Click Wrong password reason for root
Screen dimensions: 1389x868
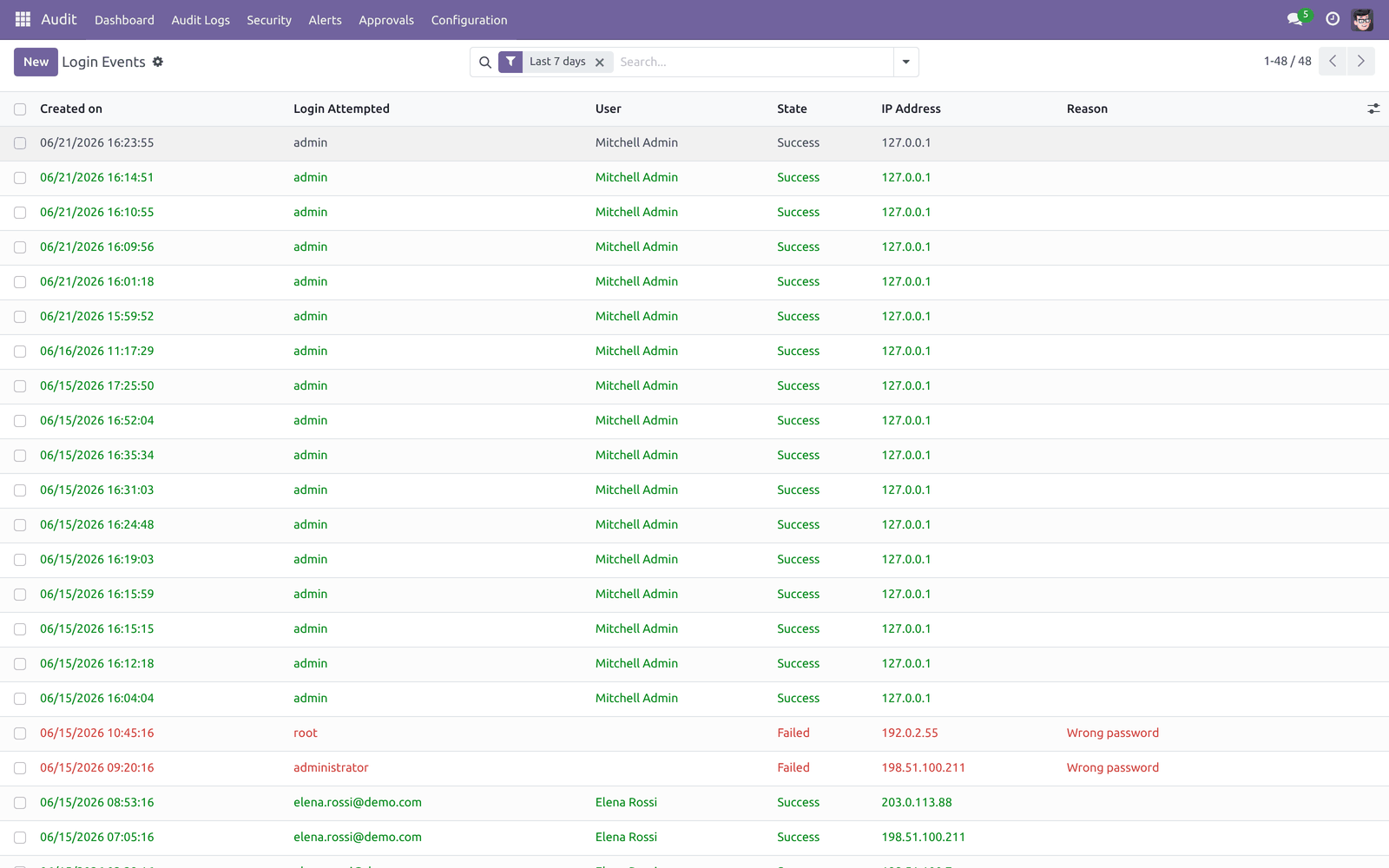(1113, 733)
